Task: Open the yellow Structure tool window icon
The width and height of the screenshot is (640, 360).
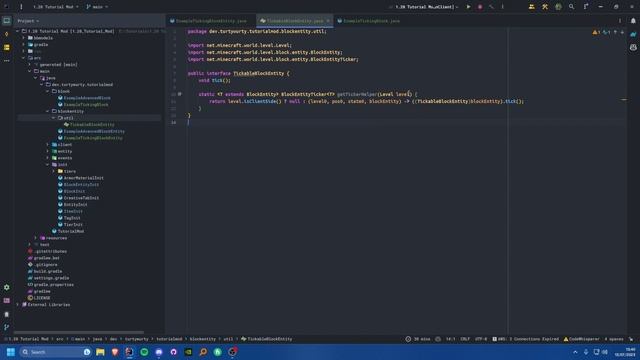Action: click(7, 48)
